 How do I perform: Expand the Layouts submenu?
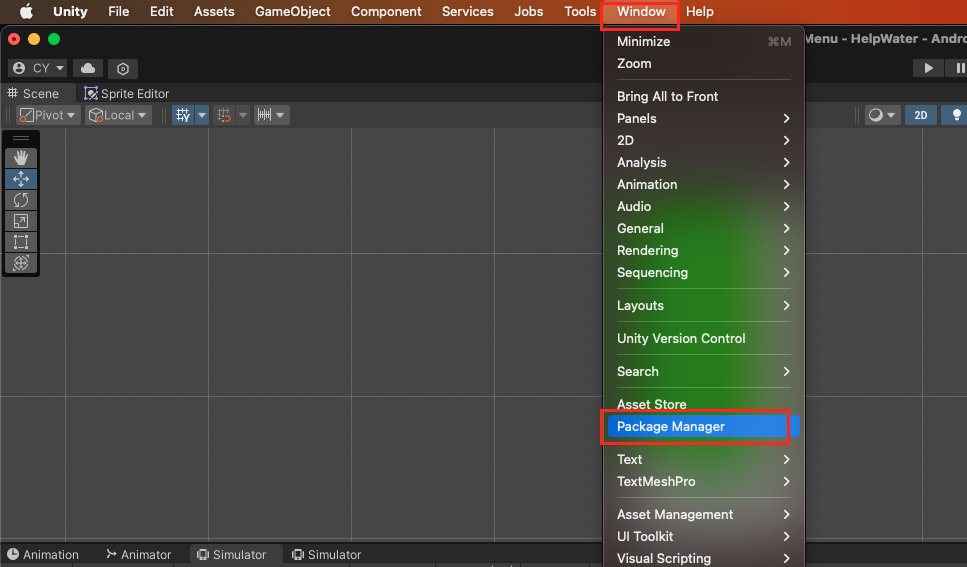pos(704,306)
